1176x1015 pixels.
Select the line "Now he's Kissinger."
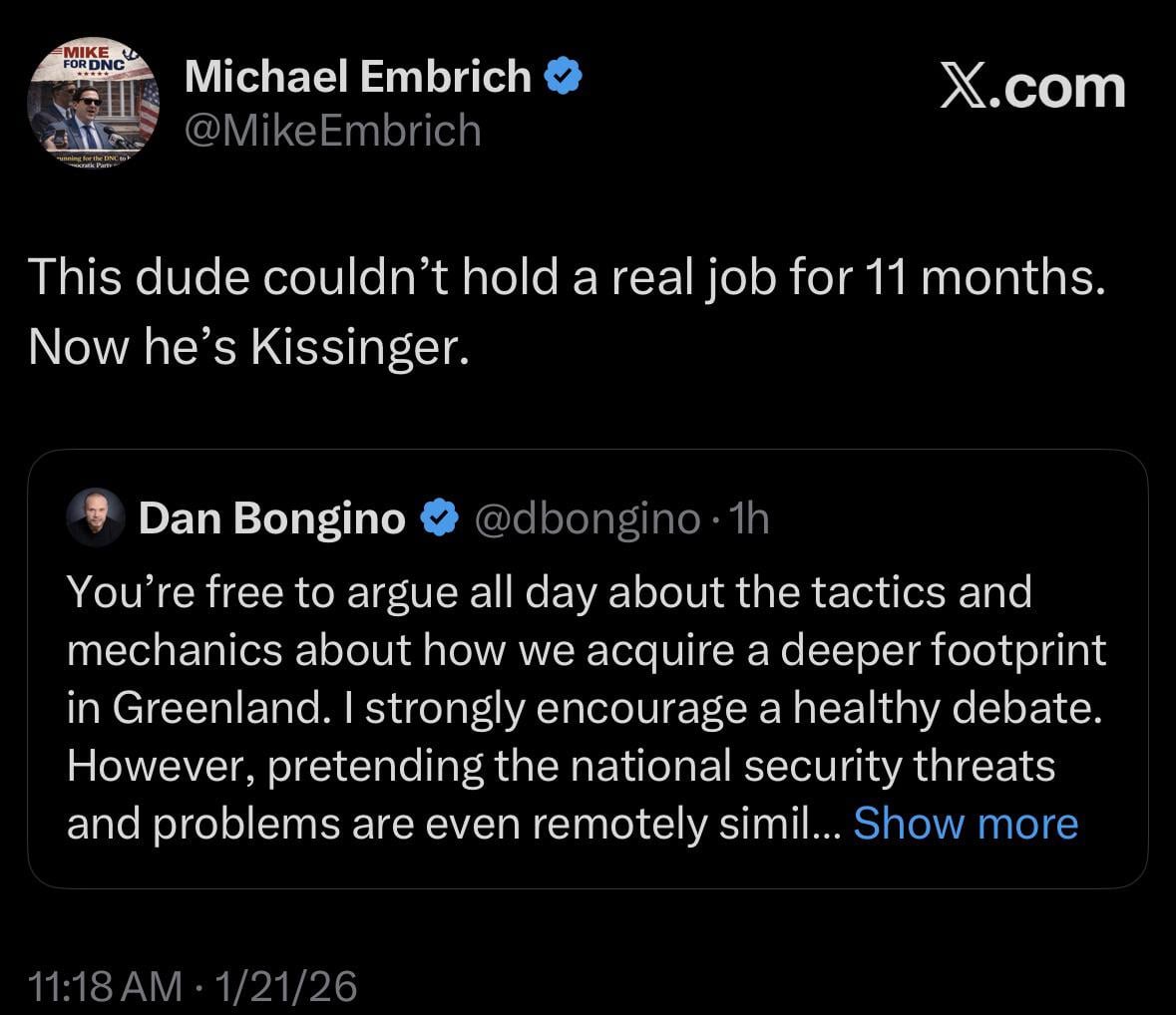coord(247,345)
